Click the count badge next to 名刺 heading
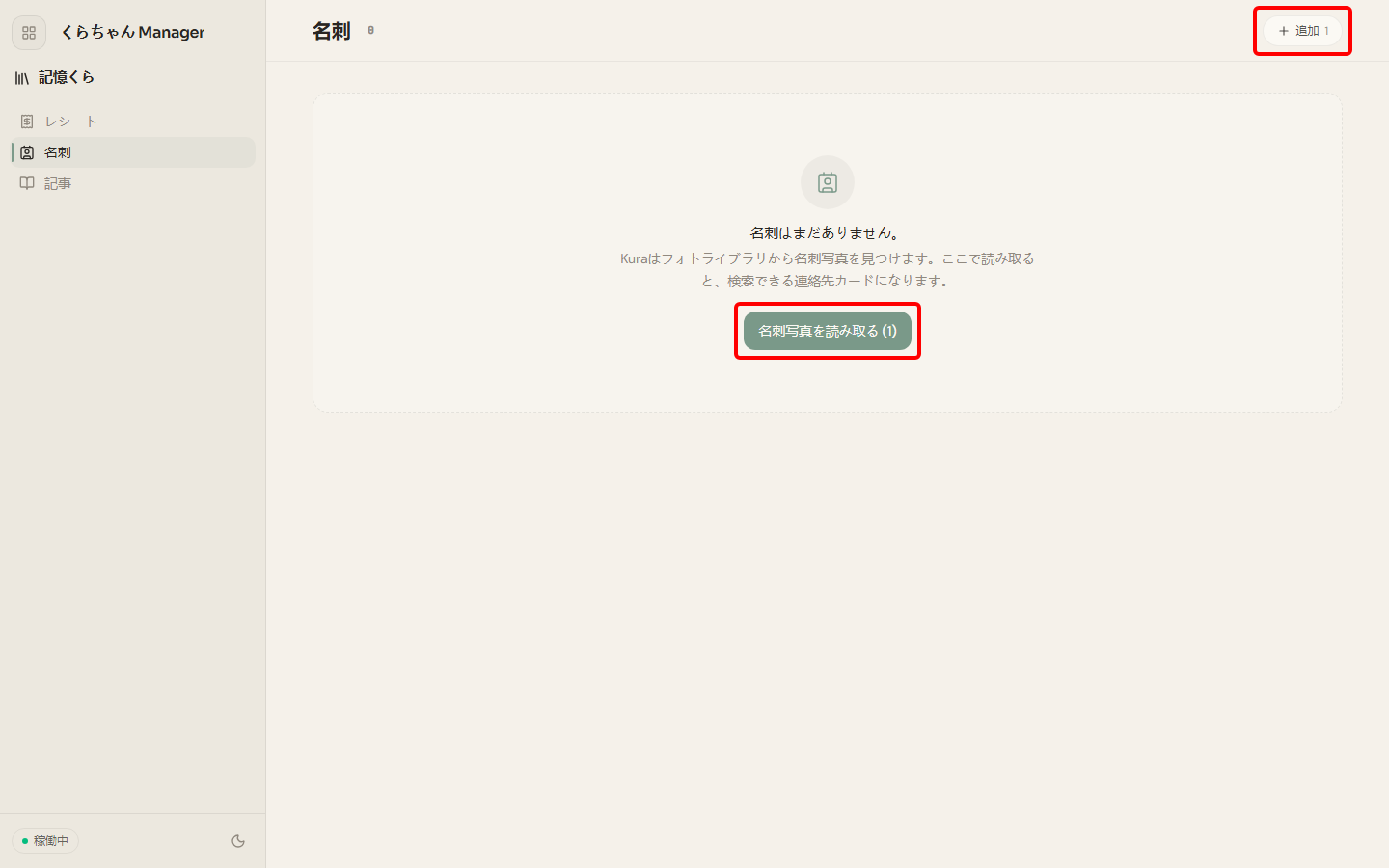 pyautogui.click(x=370, y=31)
